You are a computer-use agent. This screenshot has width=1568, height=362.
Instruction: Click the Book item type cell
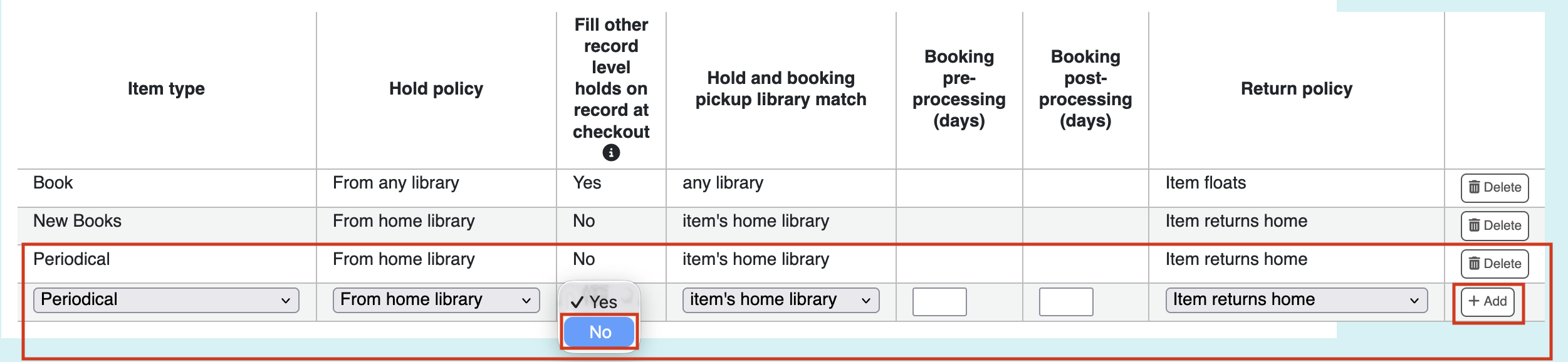coord(53,183)
